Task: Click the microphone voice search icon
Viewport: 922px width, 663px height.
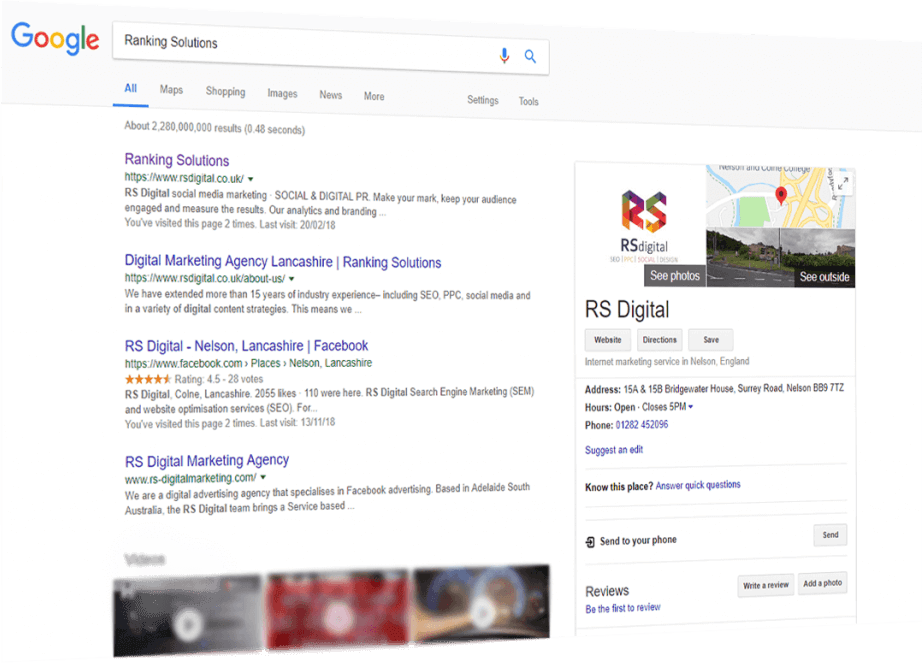Action: pos(505,55)
